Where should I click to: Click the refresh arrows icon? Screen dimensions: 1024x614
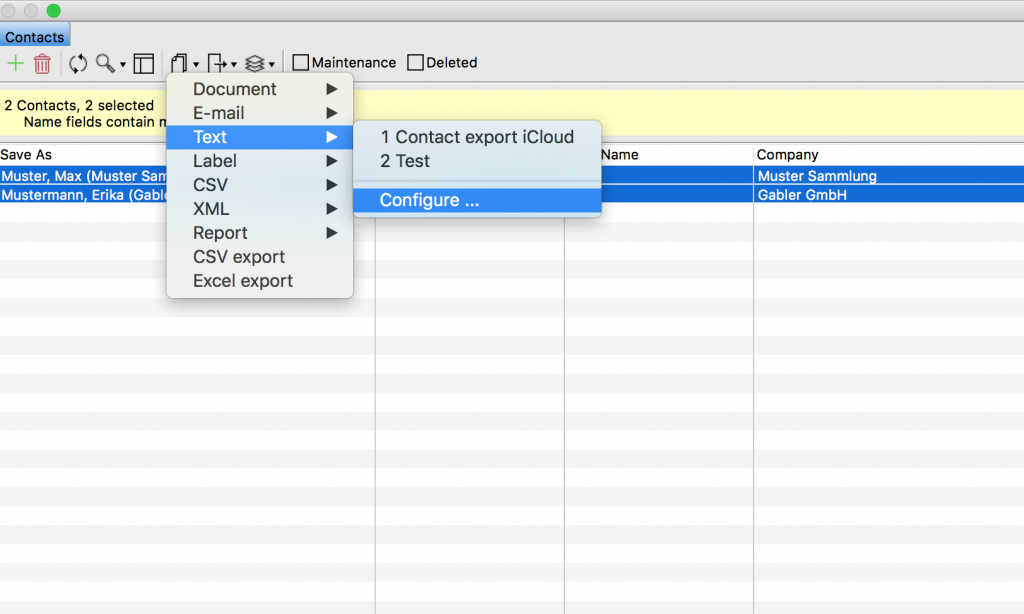click(x=78, y=63)
